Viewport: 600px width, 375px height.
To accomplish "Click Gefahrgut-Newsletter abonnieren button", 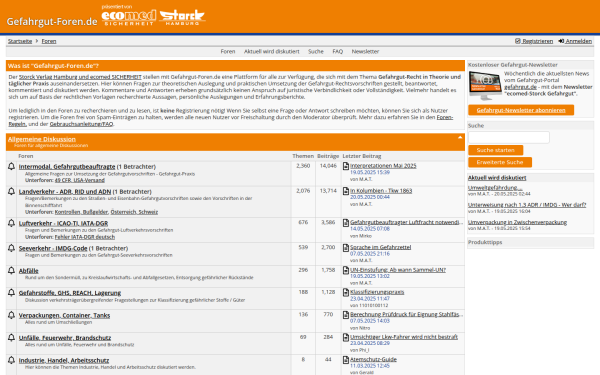I will point(521,110).
